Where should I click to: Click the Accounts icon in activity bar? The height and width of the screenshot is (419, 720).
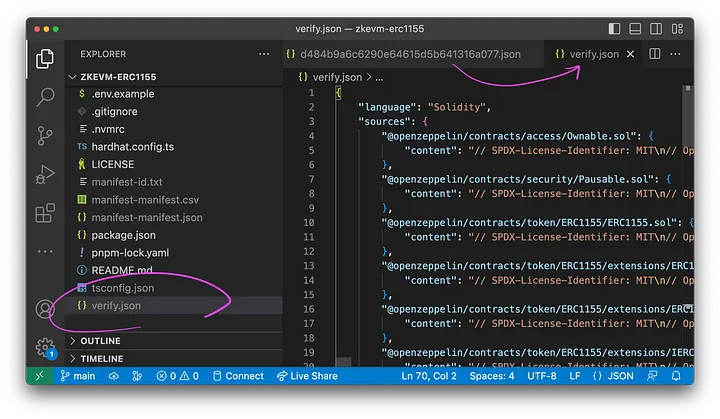tap(45, 309)
